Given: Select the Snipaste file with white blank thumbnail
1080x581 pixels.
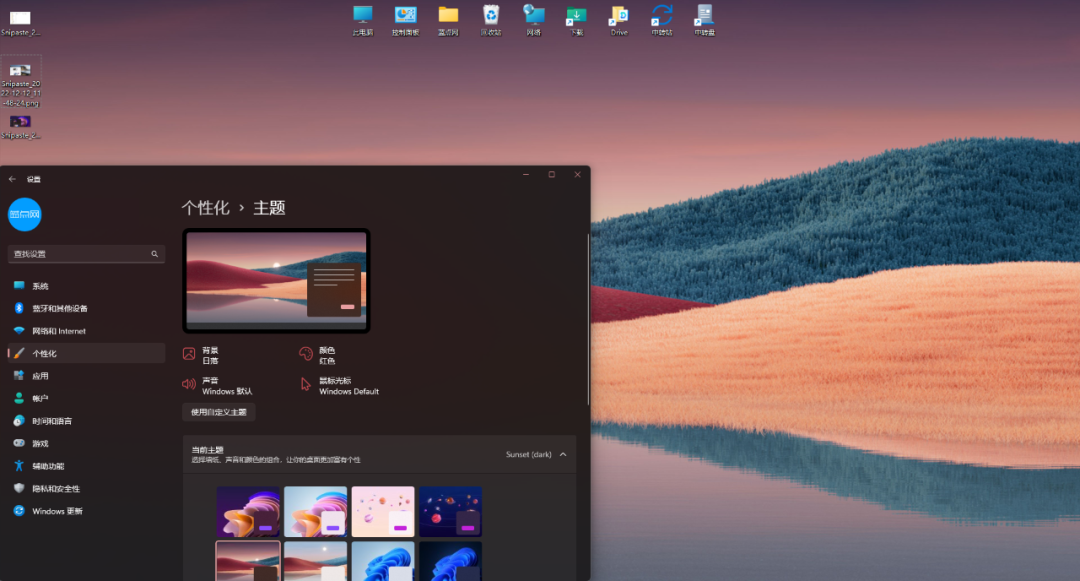Looking at the screenshot, I should pos(20,23).
